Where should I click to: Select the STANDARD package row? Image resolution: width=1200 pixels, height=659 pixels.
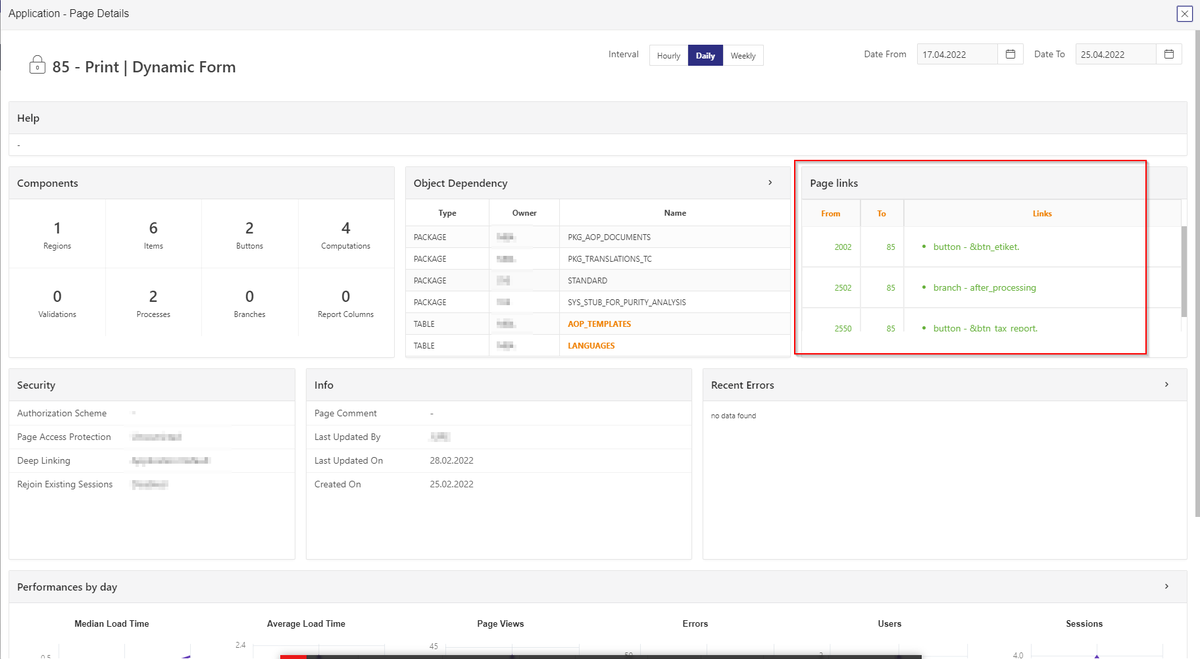tap(598, 281)
